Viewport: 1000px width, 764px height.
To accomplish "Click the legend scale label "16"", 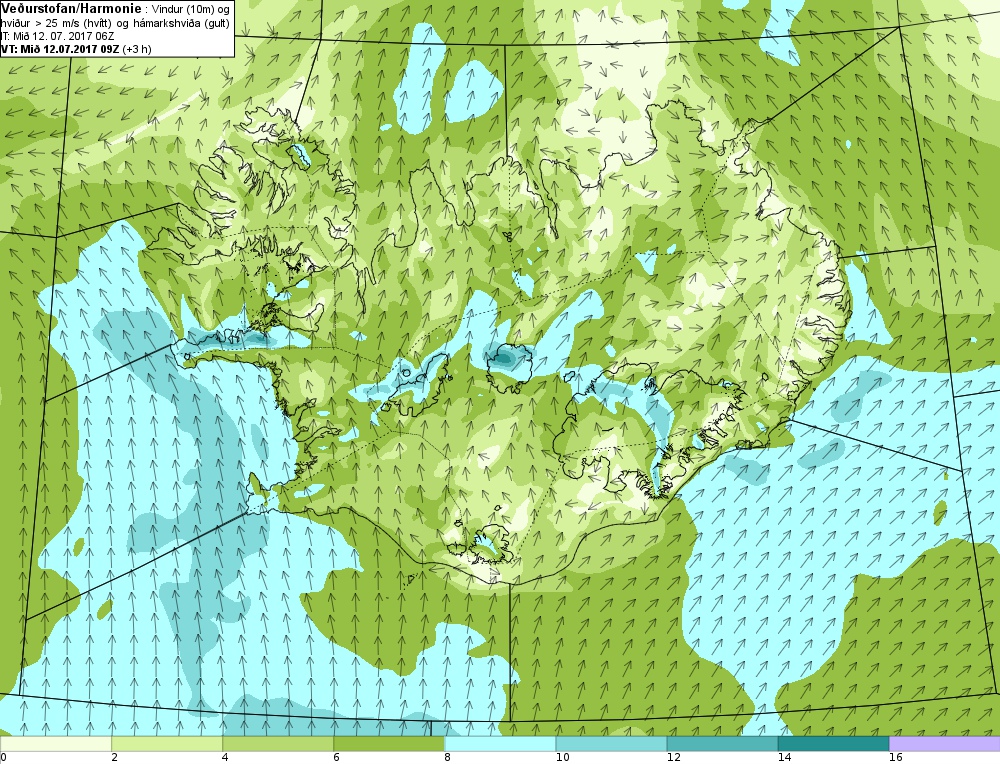I will coord(895,758).
